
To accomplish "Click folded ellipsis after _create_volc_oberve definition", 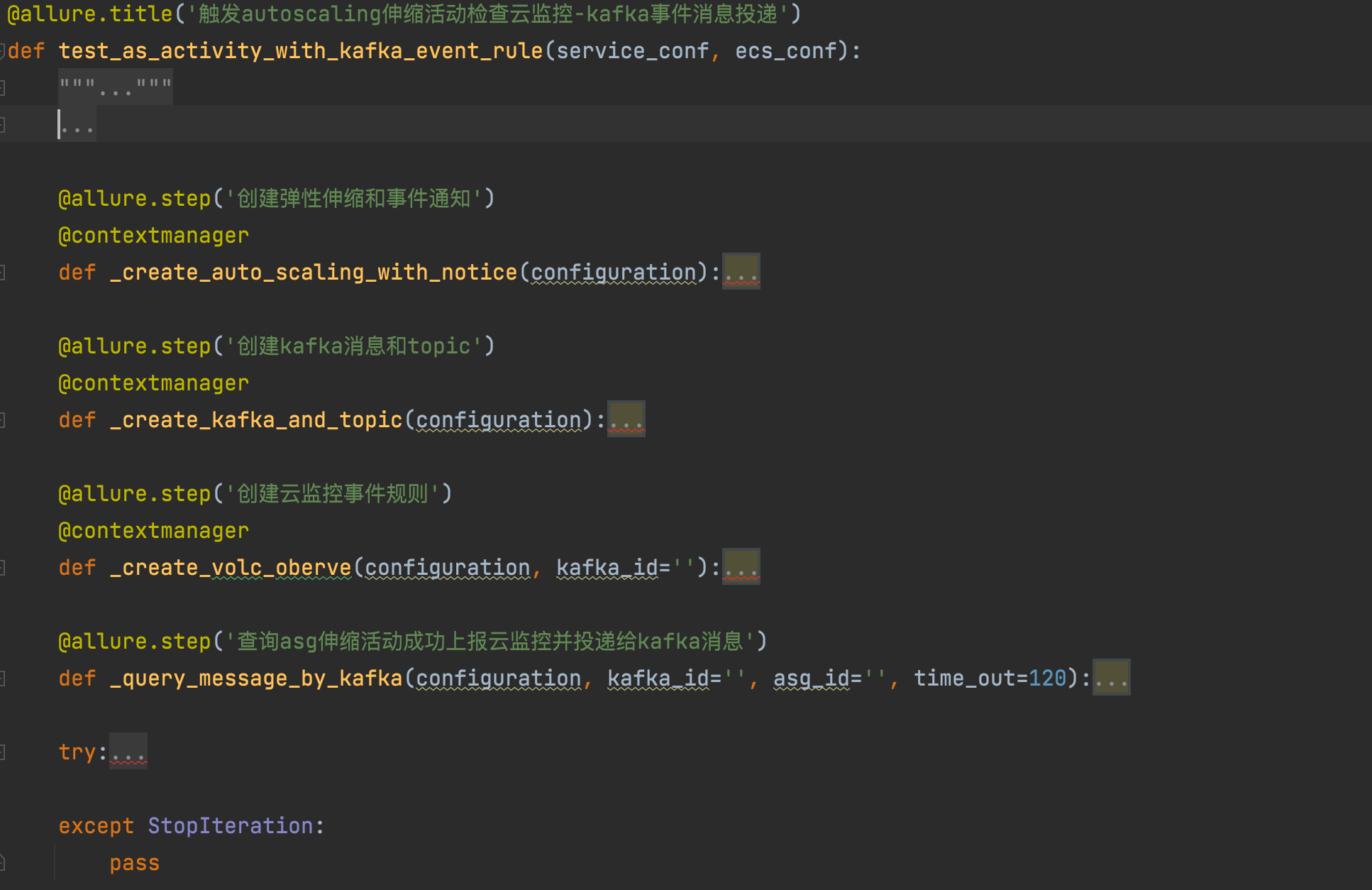I will 741,568.
